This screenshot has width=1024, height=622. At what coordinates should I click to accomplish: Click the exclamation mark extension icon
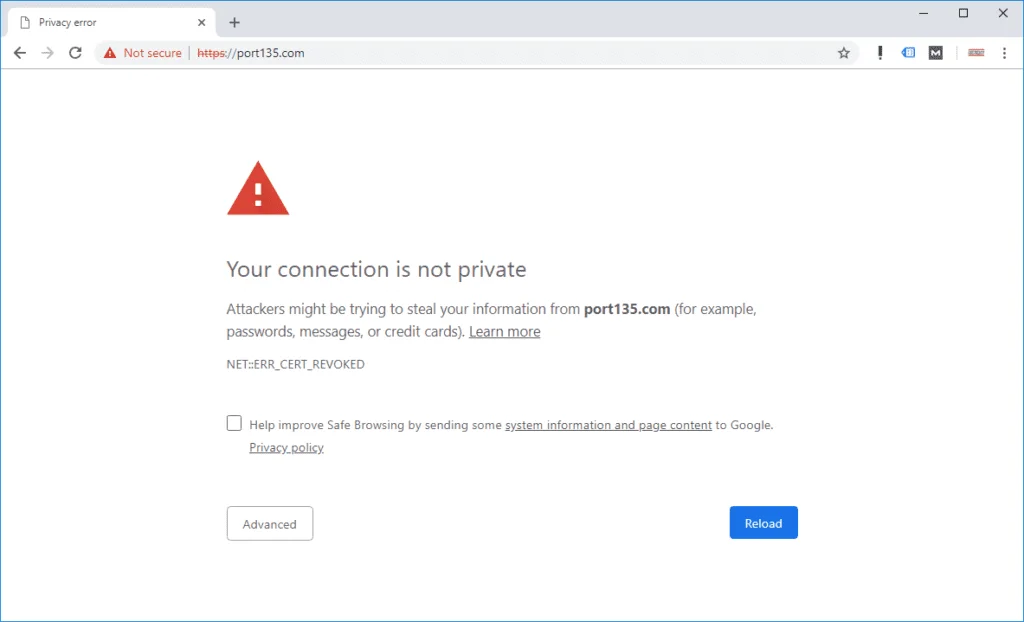click(x=880, y=53)
